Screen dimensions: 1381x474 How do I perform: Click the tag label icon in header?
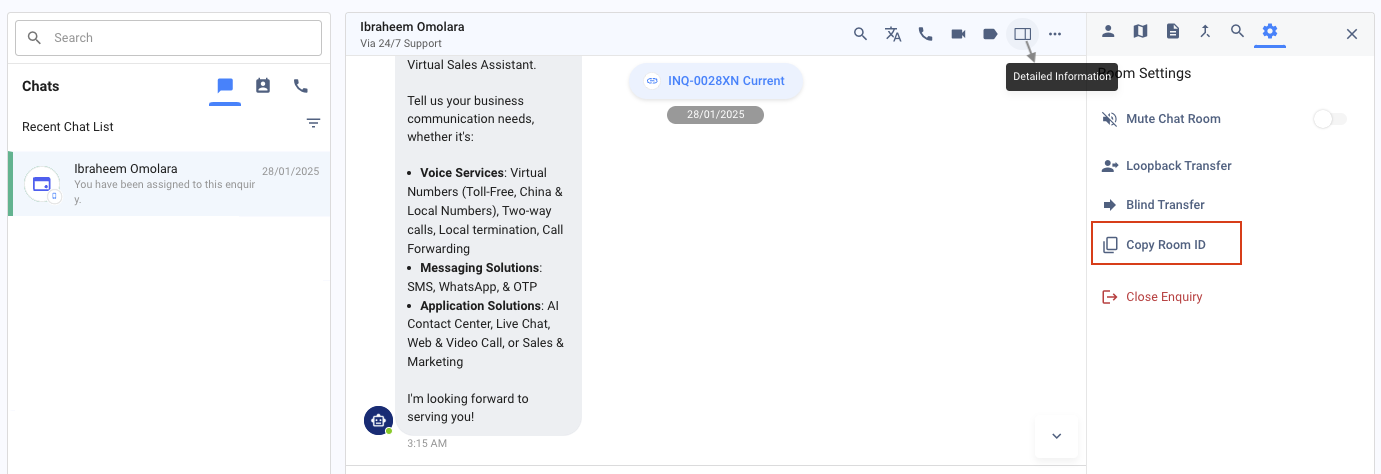[990, 34]
